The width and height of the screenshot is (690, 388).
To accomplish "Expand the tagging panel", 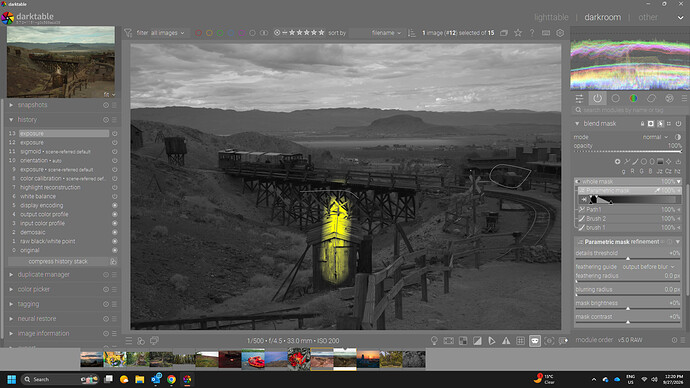I will click(11, 304).
